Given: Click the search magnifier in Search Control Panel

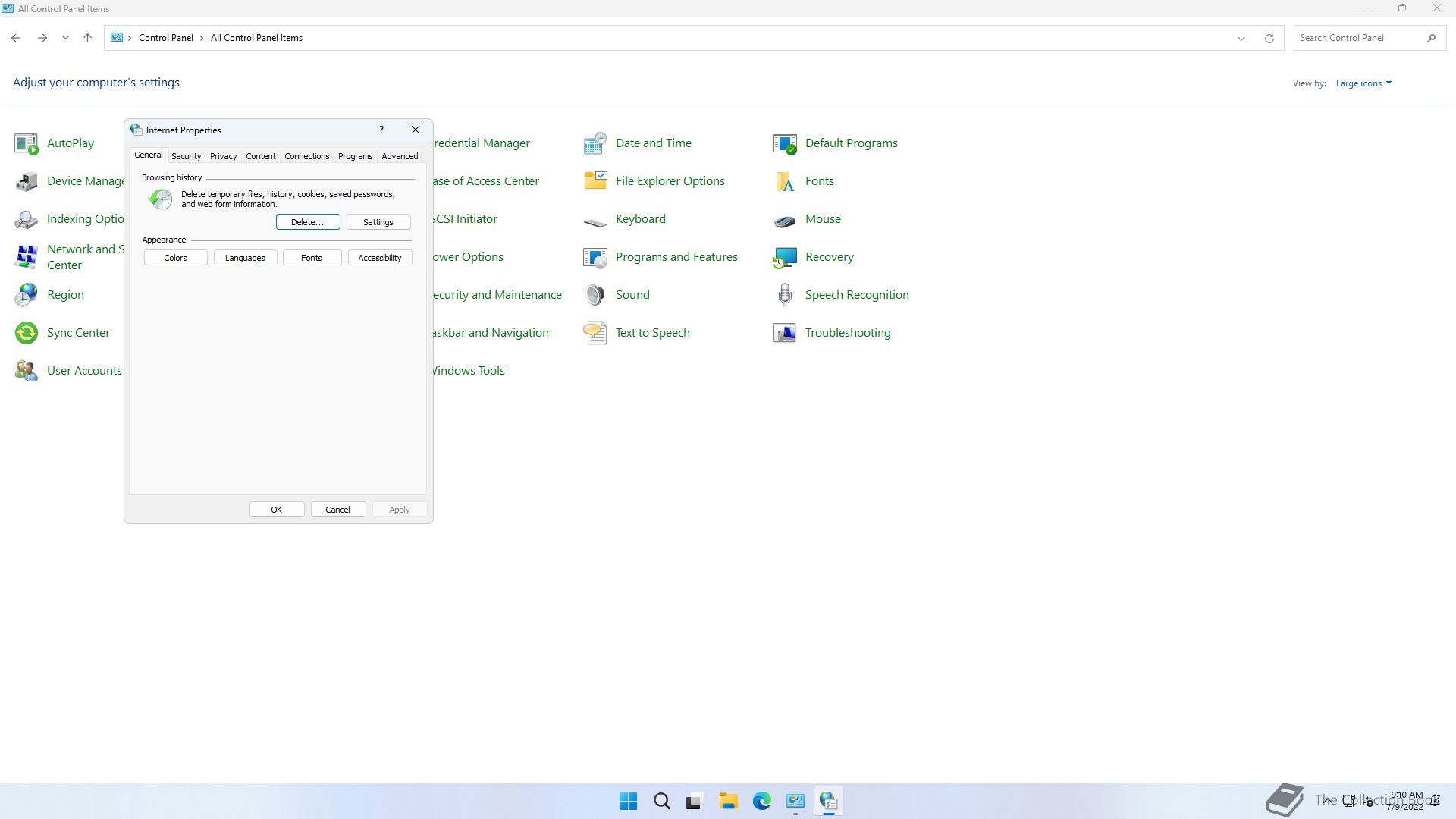Looking at the screenshot, I should point(1431,38).
